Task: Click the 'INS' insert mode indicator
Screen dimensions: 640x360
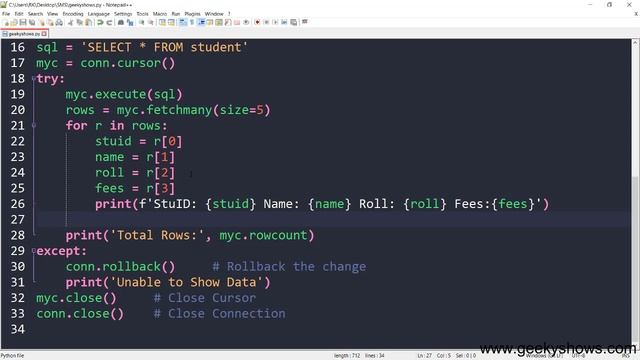Action: point(625,356)
